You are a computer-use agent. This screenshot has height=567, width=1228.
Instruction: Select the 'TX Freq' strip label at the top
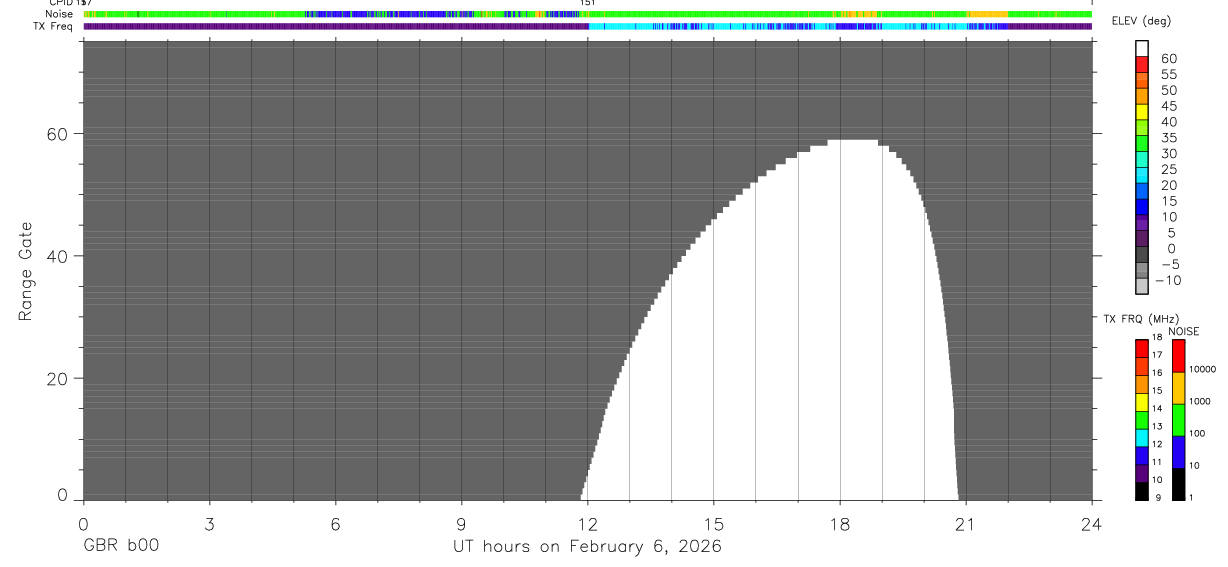click(x=53, y=26)
